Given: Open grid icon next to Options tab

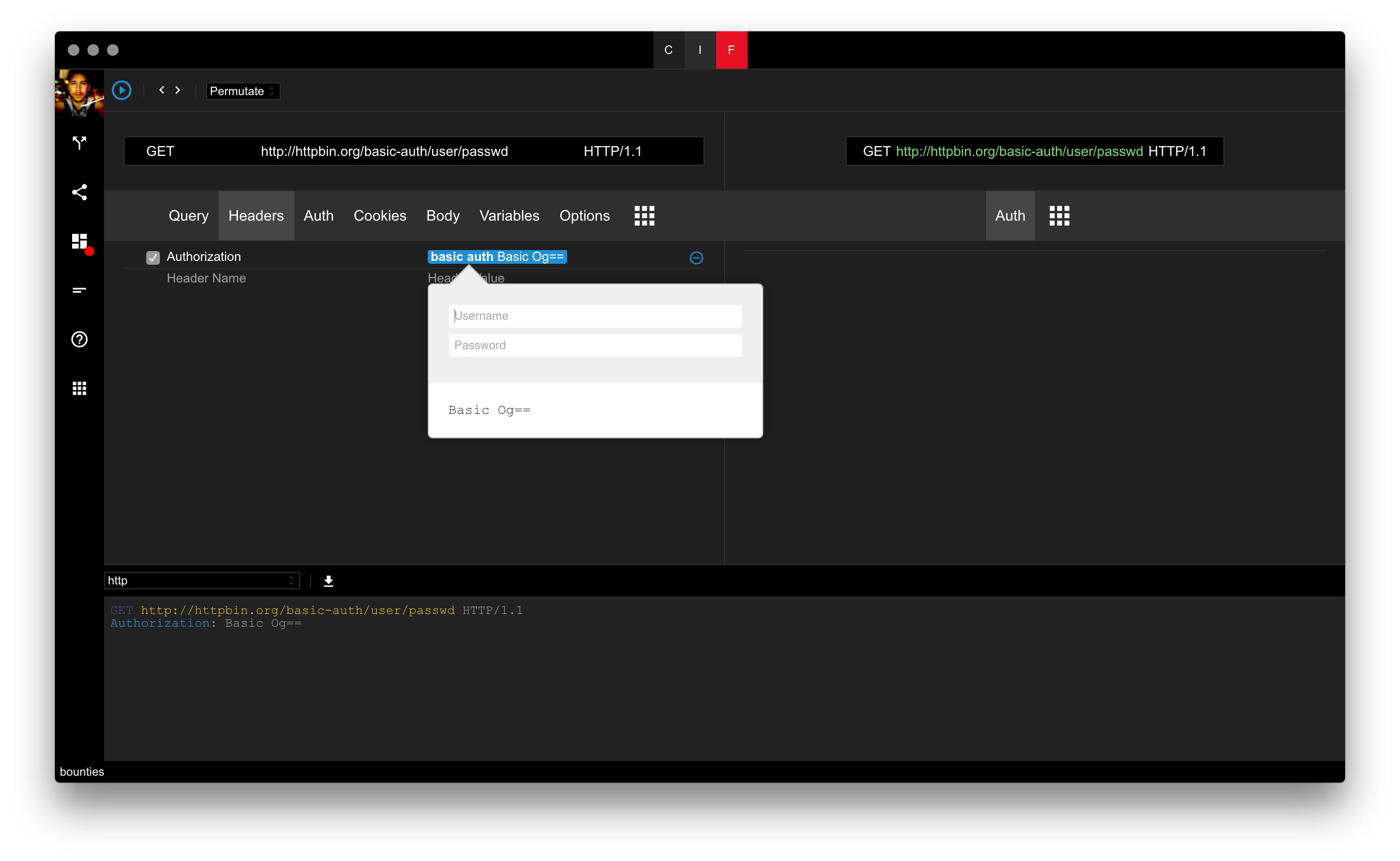Looking at the screenshot, I should point(644,216).
